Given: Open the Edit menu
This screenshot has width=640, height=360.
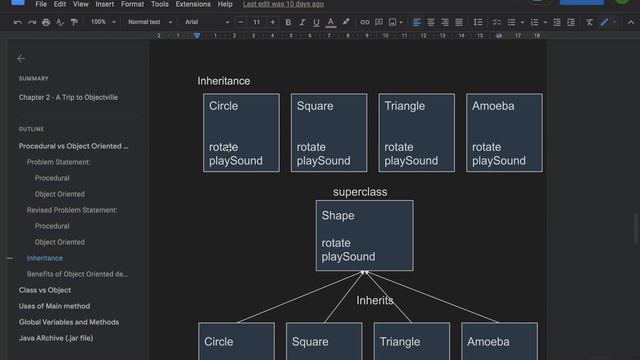Looking at the screenshot, I should [60, 4].
